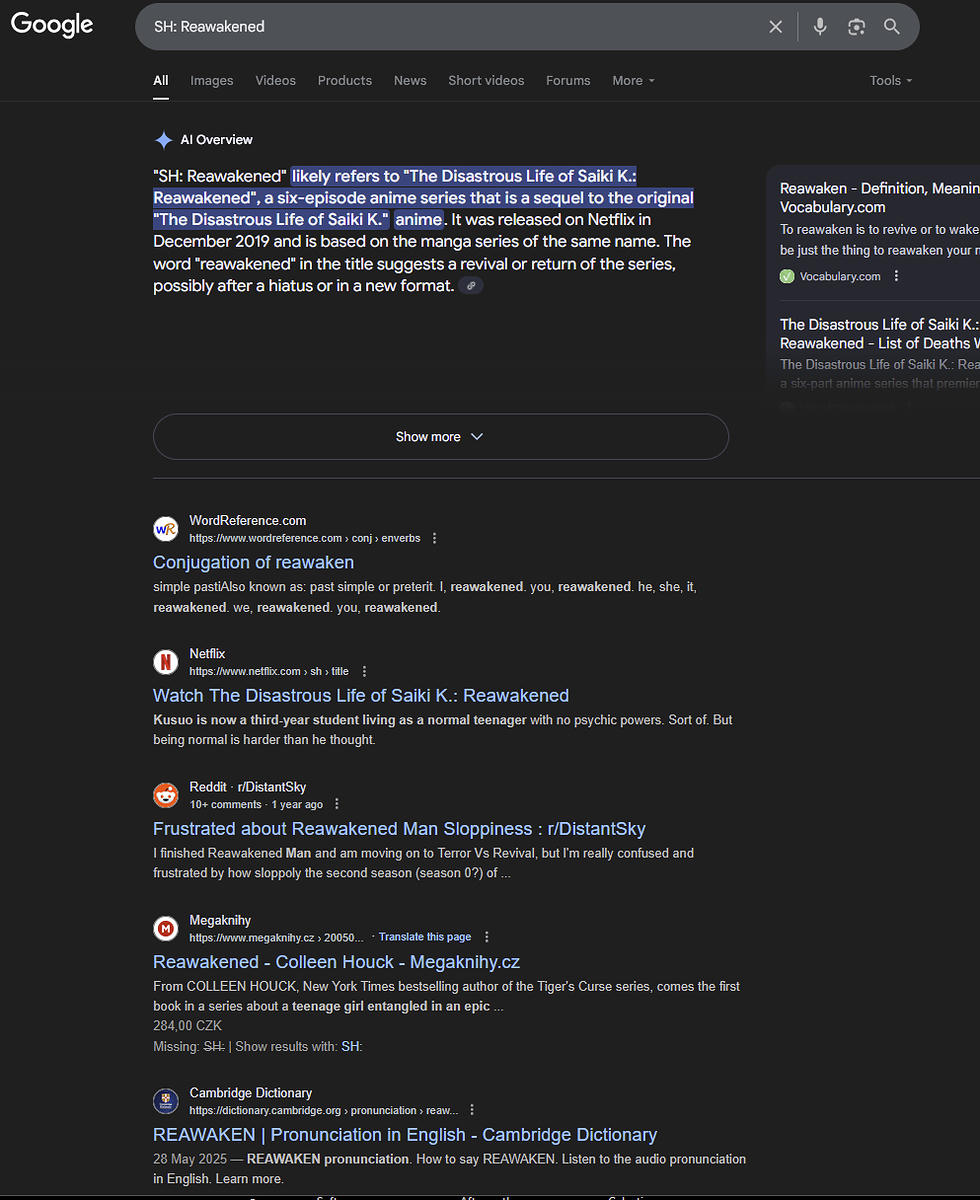Open Google Lens image search icon
The height and width of the screenshot is (1200, 980).
click(856, 27)
